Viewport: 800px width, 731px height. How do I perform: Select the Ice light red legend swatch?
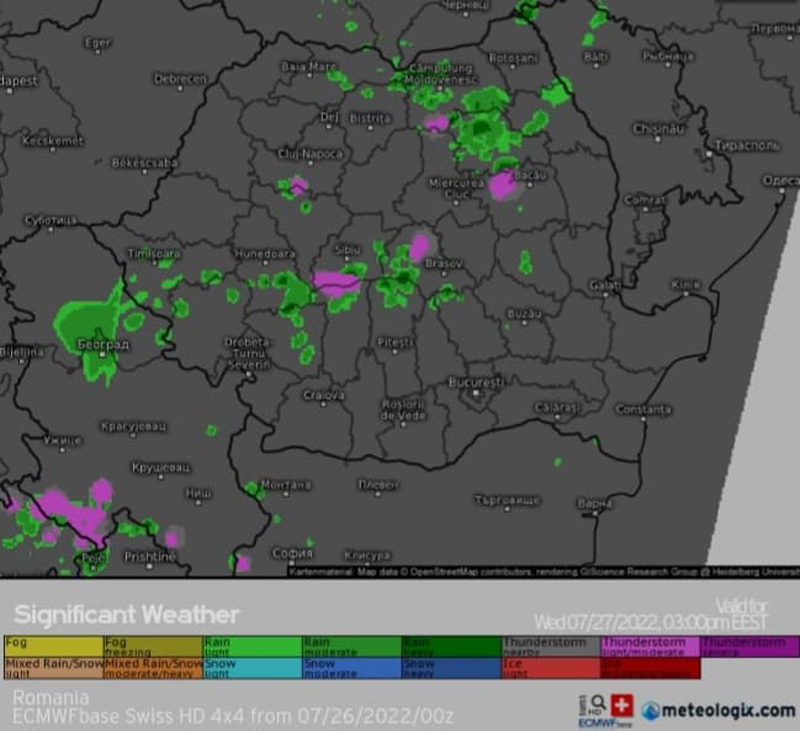550,668
